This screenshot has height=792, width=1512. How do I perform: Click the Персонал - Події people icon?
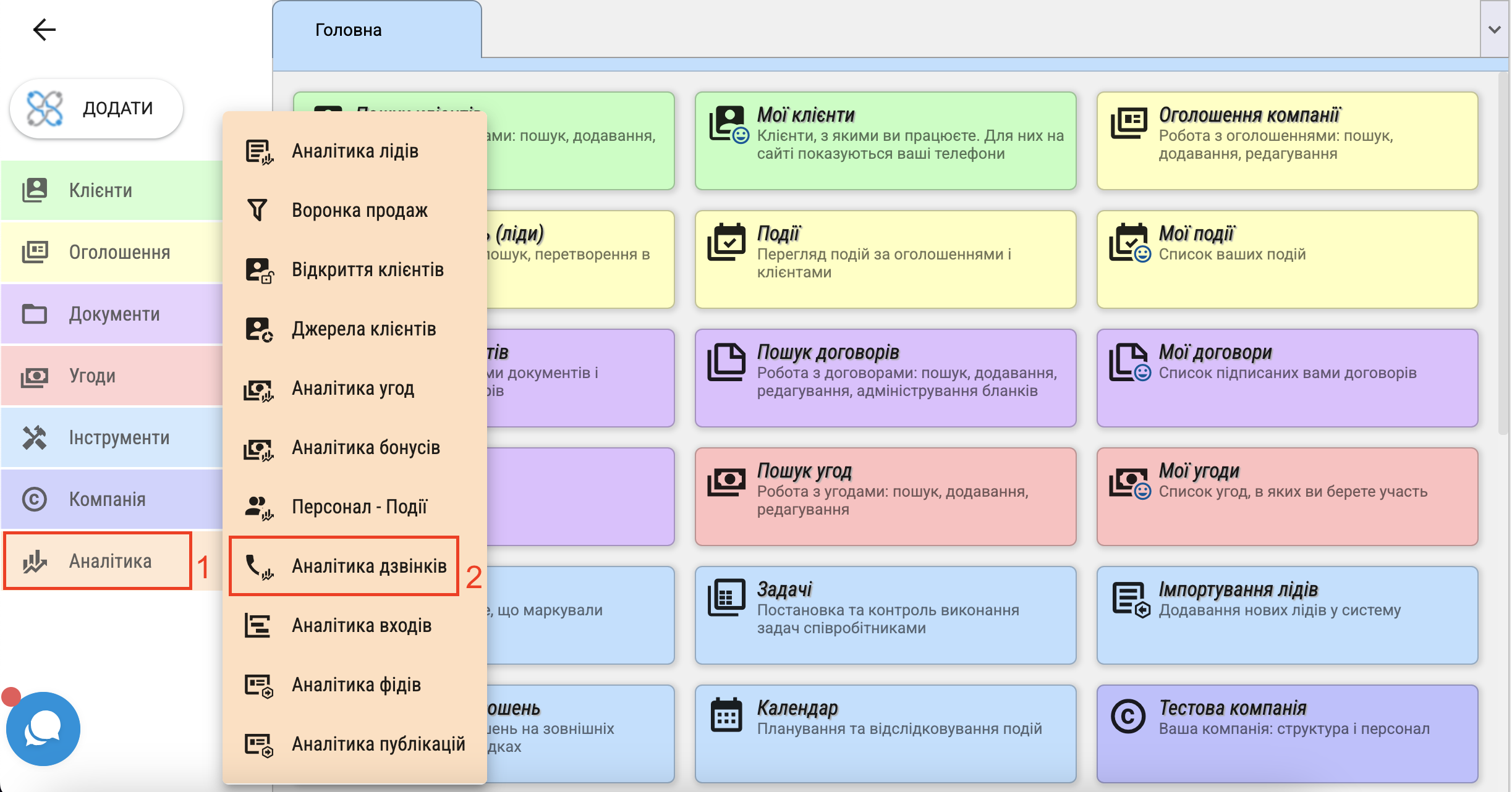[259, 508]
